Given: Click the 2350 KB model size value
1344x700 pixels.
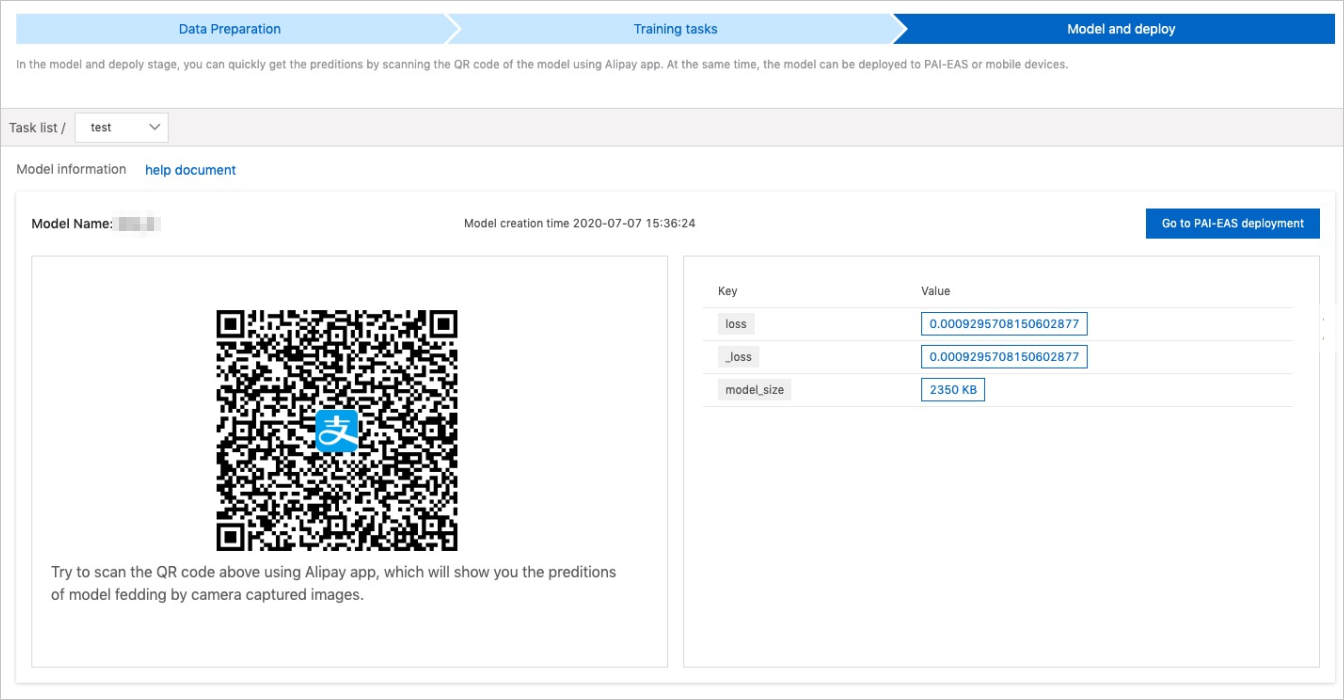Looking at the screenshot, I should (953, 390).
